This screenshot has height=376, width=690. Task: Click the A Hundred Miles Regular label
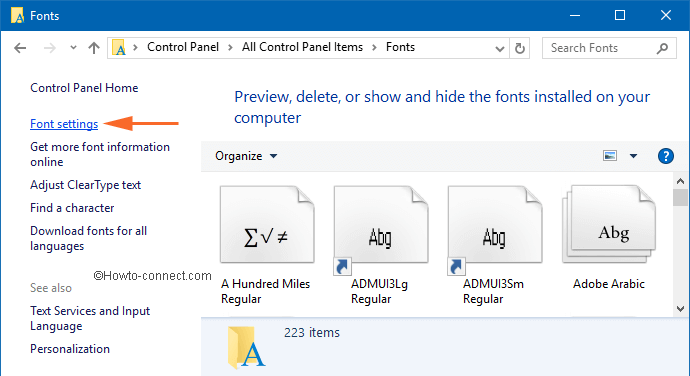click(265, 291)
